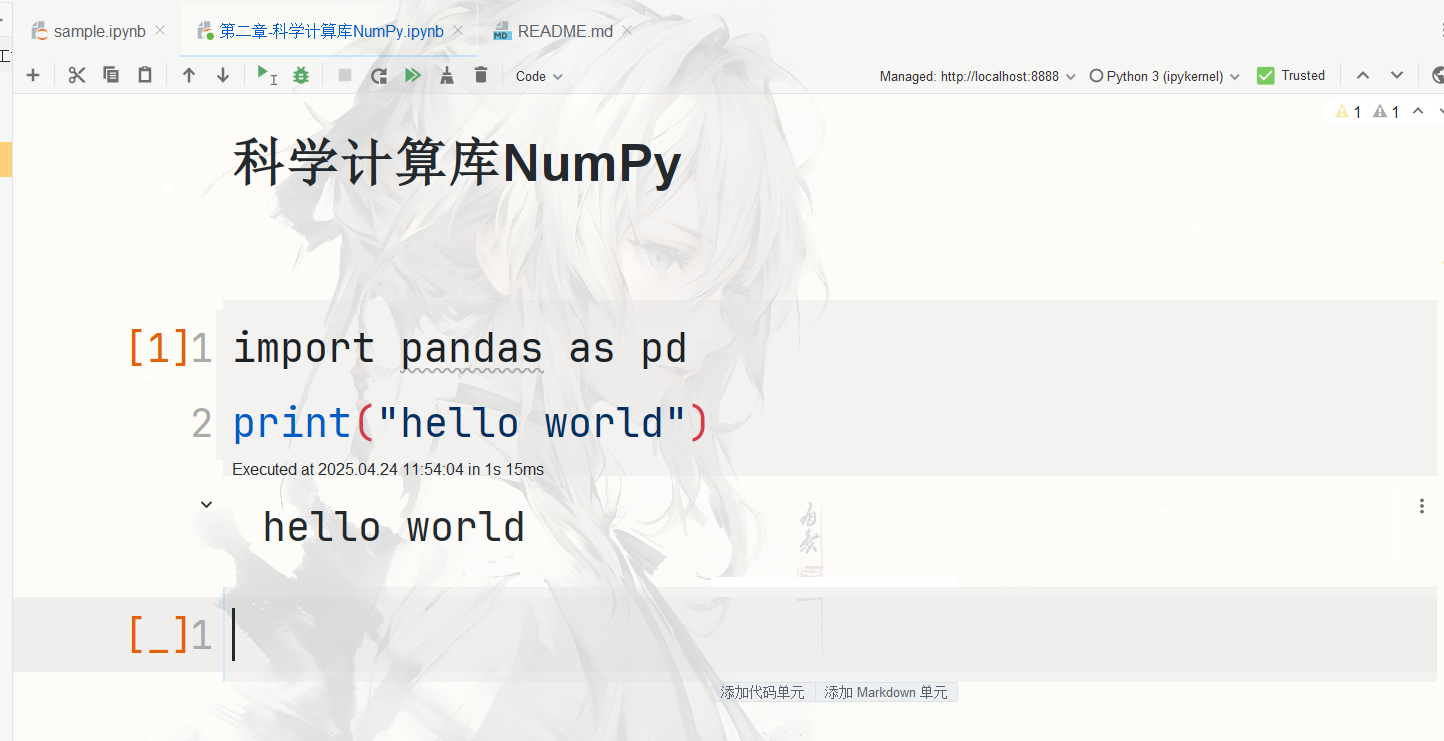The image size is (1444, 741).
Task: Click the import pandas as pd line
Action: coord(460,348)
